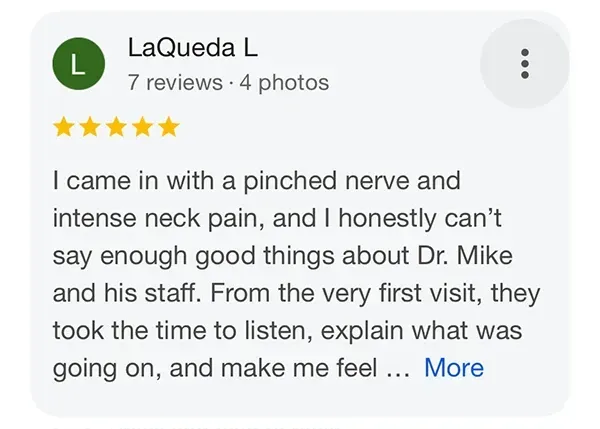Click the line "took the time to listen"
600x429 pixels.
pyautogui.click(x=287, y=331)
